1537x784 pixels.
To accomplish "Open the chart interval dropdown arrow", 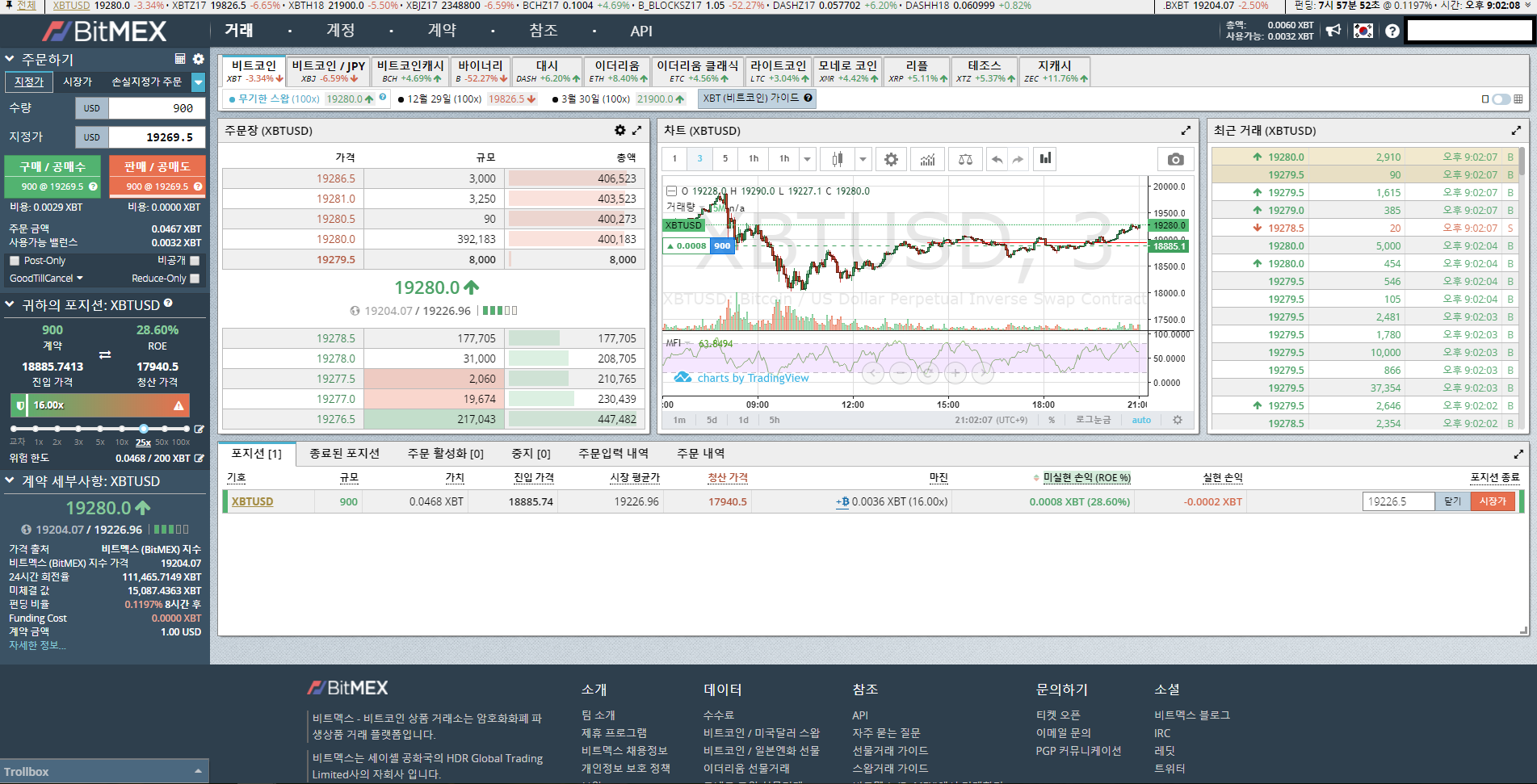I will coord(806,159).
